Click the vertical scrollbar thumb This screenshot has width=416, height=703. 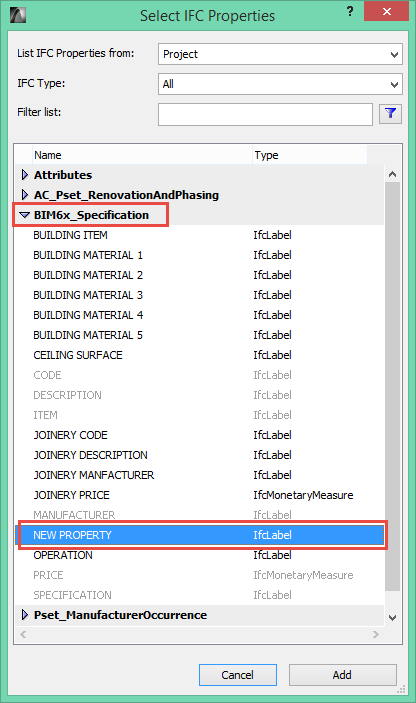[392, 386]
